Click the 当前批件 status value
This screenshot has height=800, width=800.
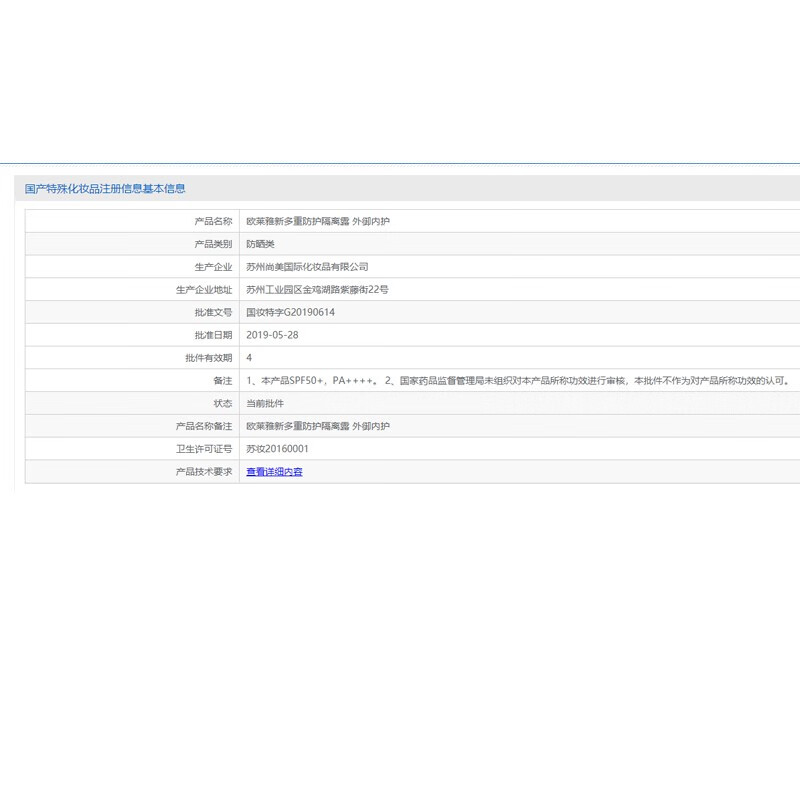point(265,404)
